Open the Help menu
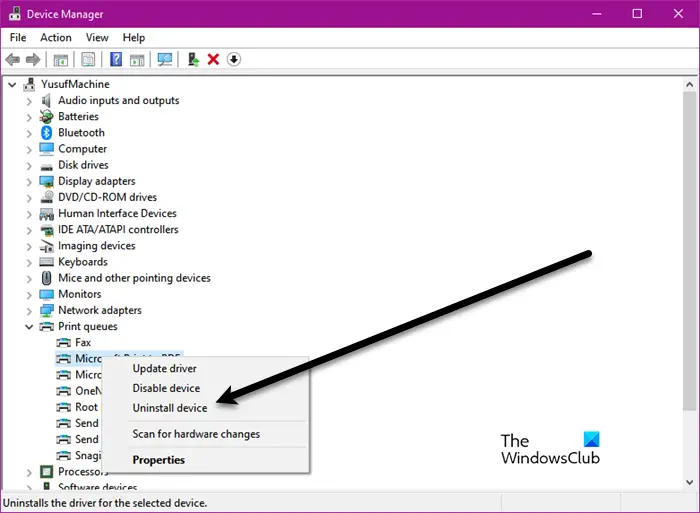700x513 pixels. (134, 38)
